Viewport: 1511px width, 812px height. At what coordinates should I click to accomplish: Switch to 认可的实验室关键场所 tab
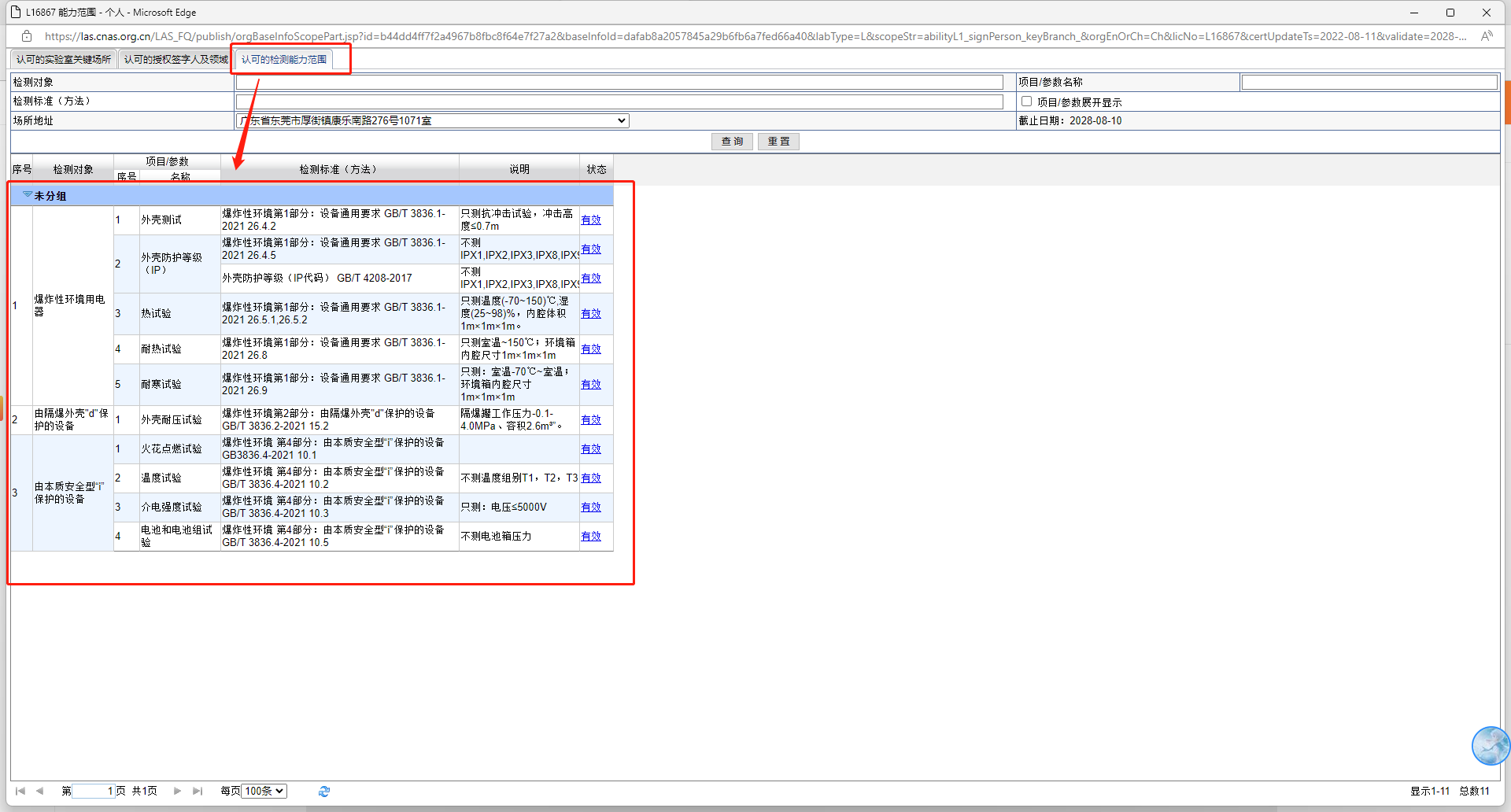click(x=64, y=60)
